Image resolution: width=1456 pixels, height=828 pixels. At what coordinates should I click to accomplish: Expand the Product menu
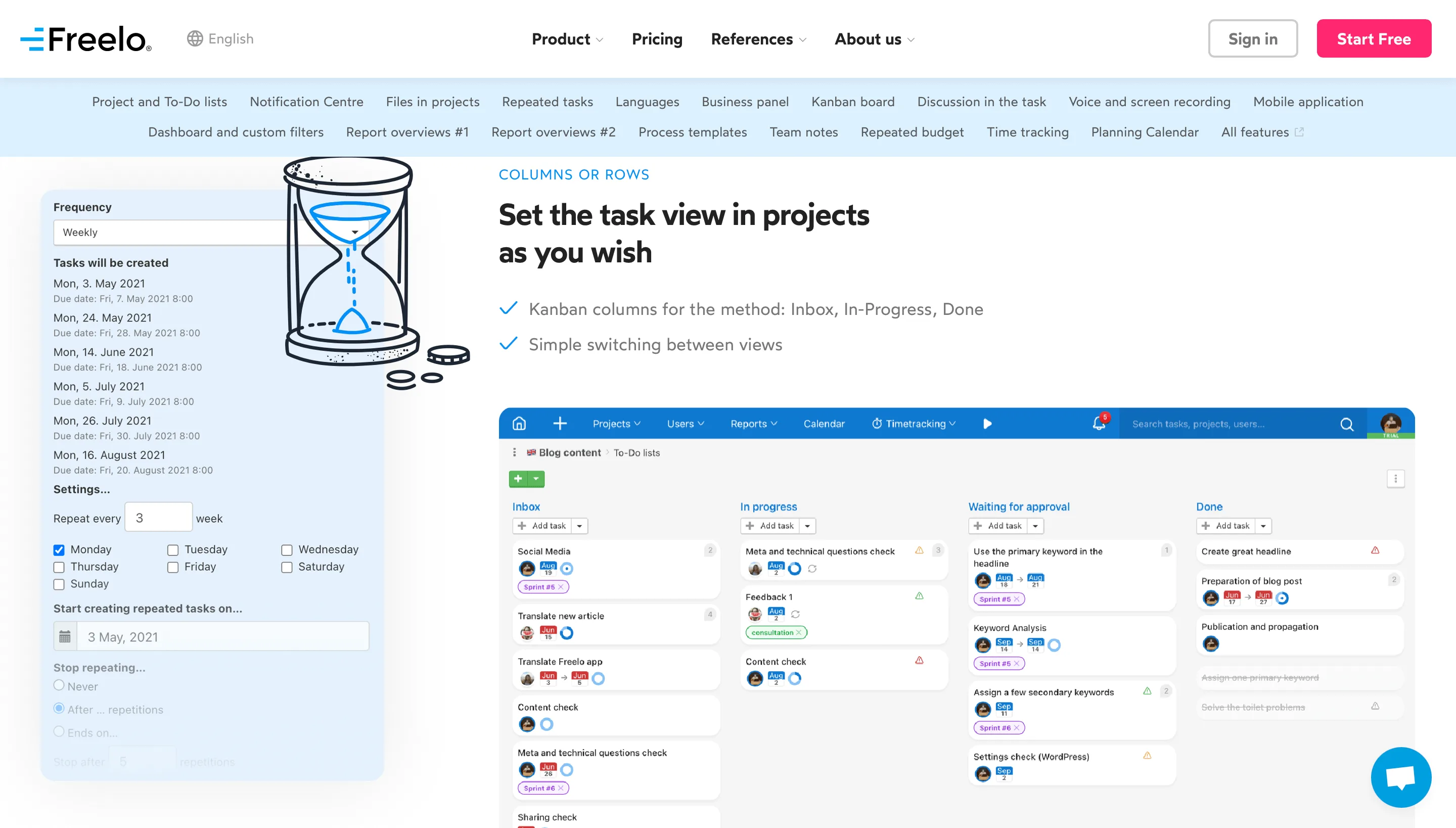tap(567, 38)
